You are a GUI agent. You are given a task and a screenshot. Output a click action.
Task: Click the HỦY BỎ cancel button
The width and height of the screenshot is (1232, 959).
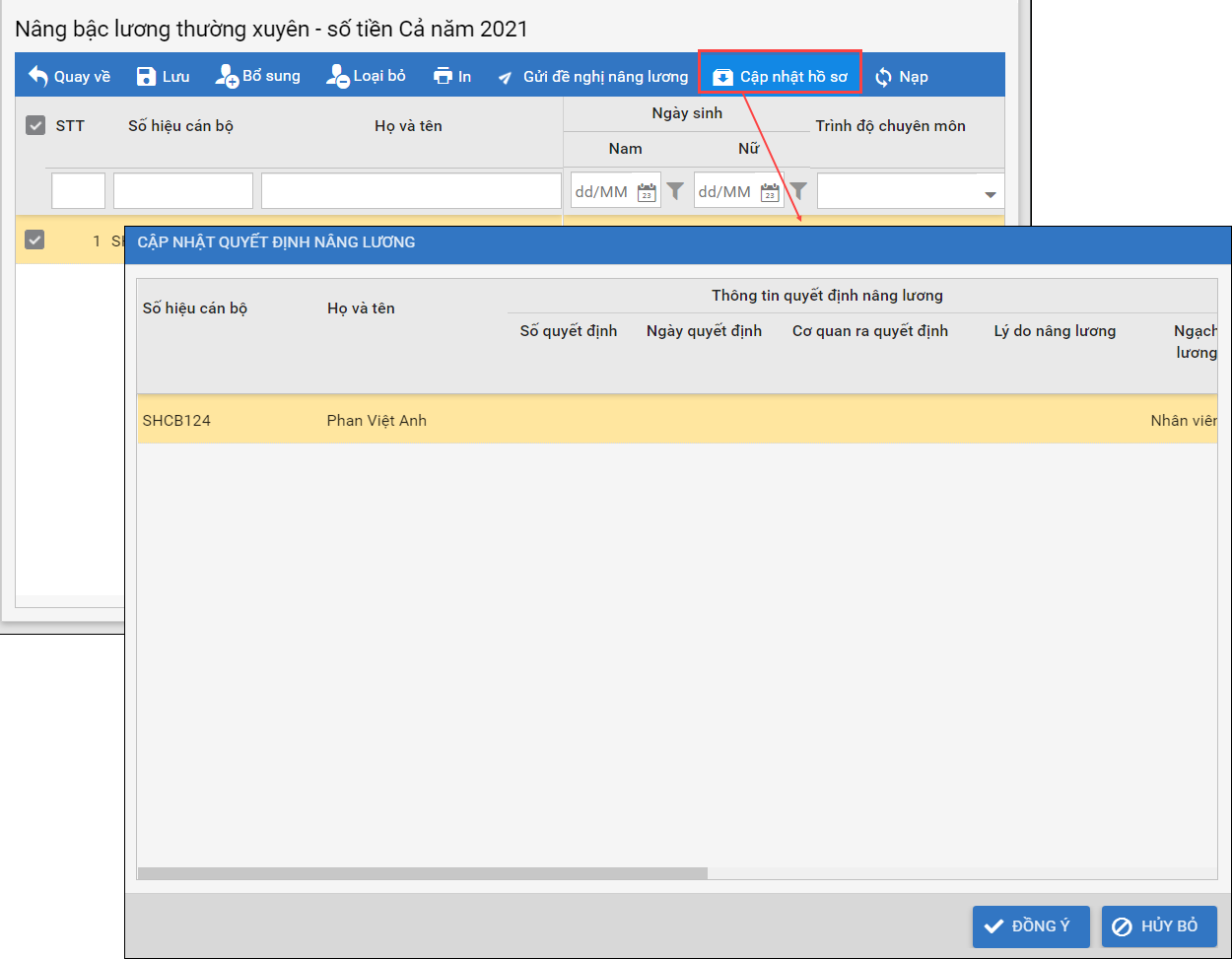tap(1159, 926)
